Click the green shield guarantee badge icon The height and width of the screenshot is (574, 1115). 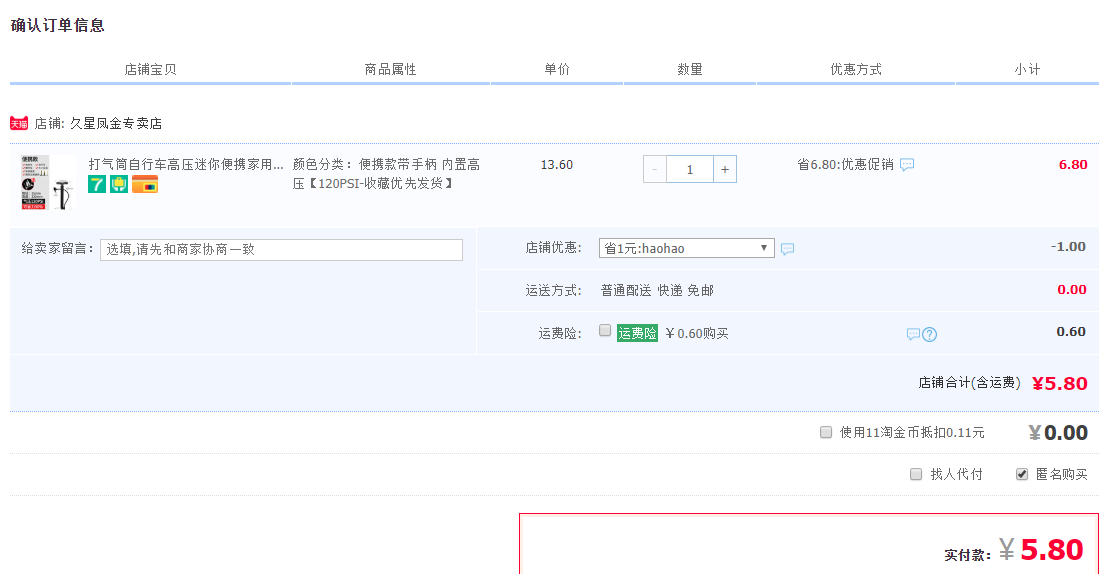pyautogui.click(x=119, y=184)
